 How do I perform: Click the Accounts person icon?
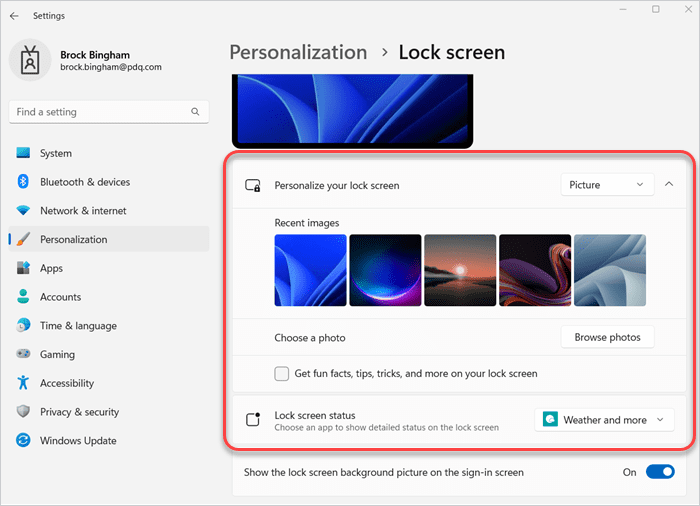23,297
